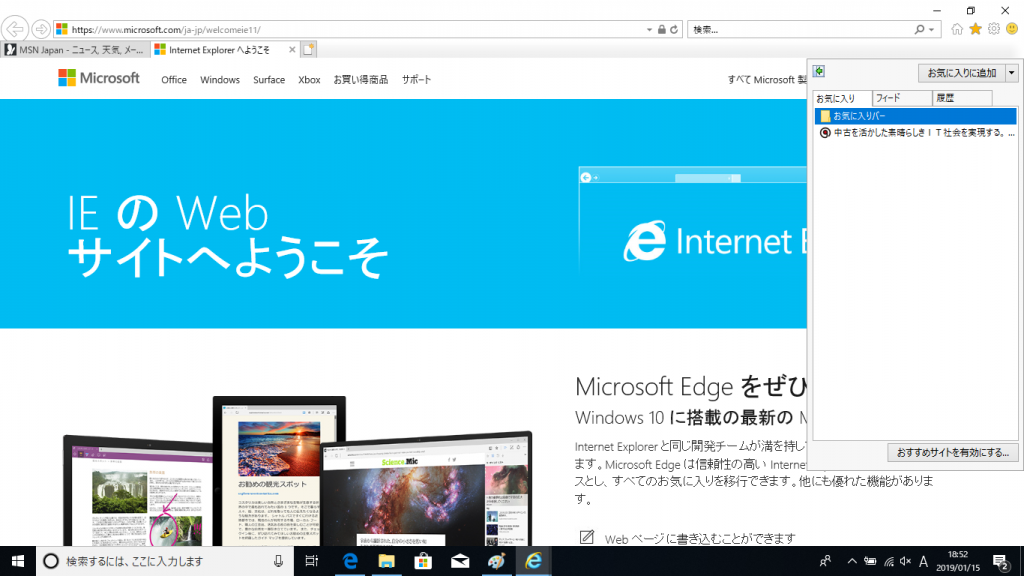This screenshot has width=1024, height=576.
Task: Refresh the page with the reload icon
Action: coord(674,29)
